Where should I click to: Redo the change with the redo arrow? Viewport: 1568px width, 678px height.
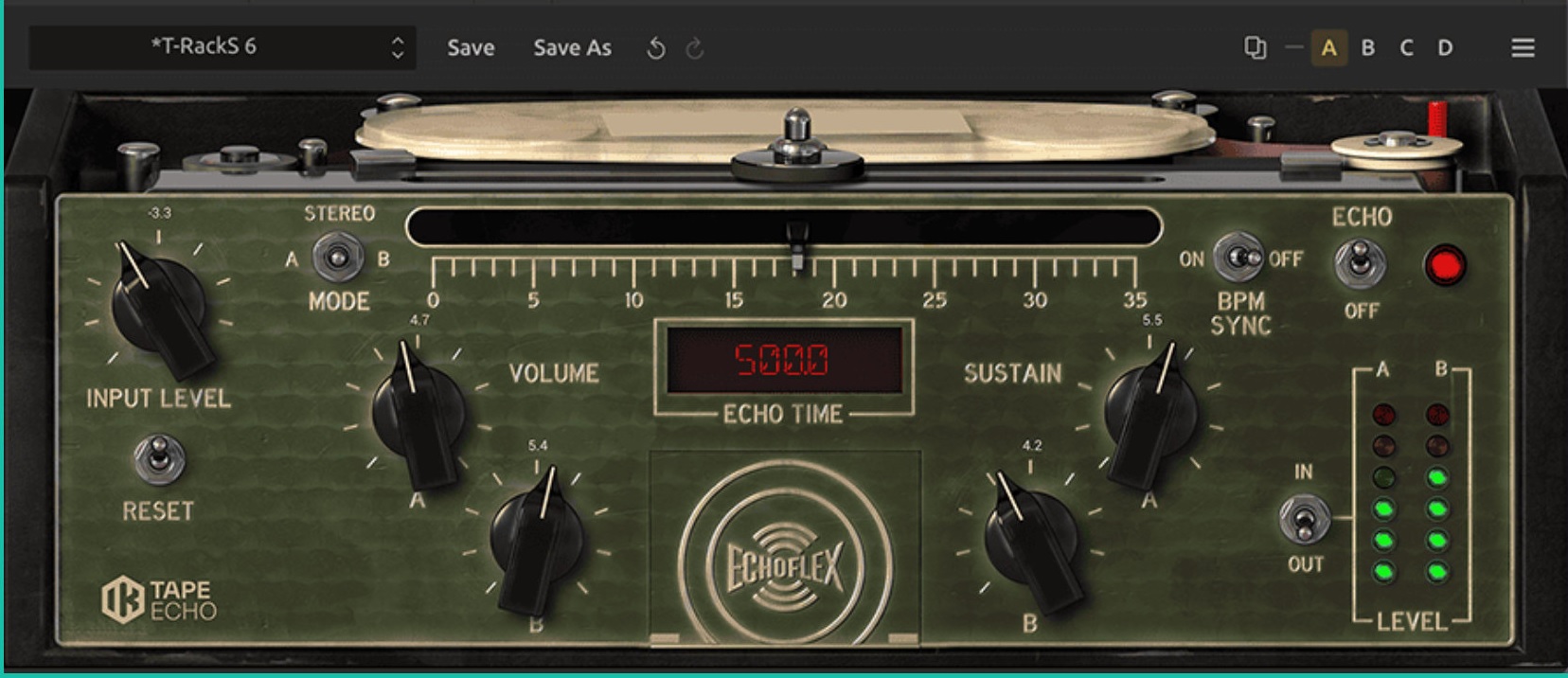coord(695,48)
